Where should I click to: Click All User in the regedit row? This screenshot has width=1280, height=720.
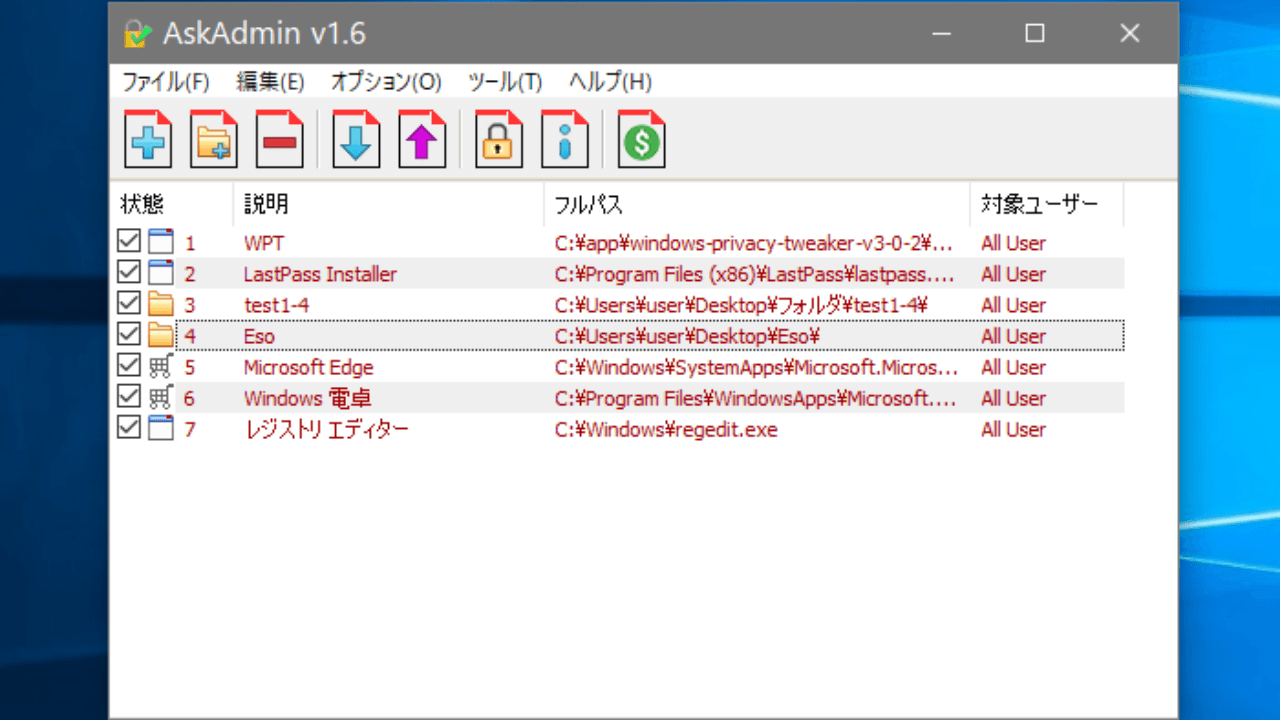point(1013,429)
